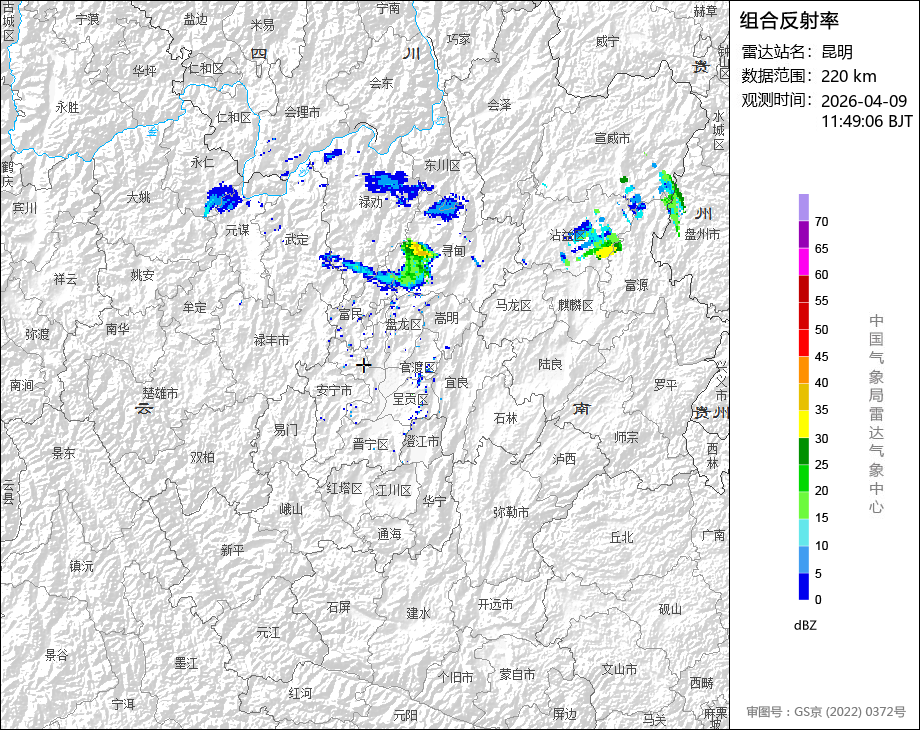
Task: Click the 东川区 map label
Action: (x=442, y=165)
